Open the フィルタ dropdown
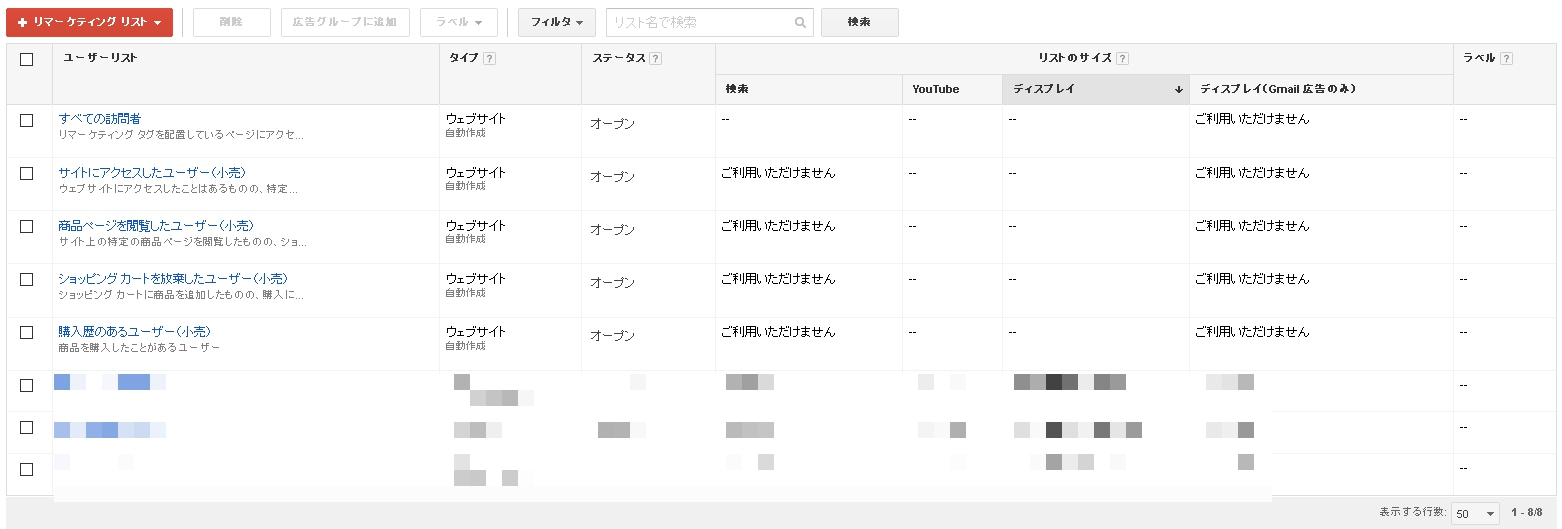Viewport: 1562px width, 529px height. click(x=557, y=22)
